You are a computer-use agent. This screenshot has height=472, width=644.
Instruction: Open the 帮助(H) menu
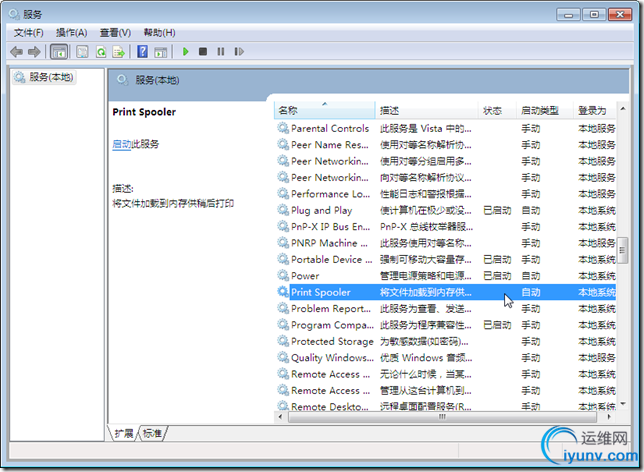click(159, 32)
